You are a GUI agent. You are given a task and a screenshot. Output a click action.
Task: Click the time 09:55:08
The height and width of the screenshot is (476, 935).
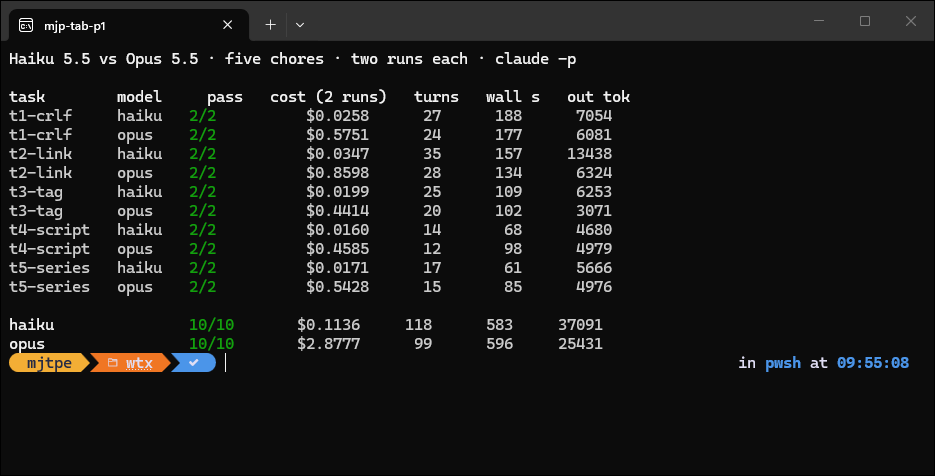[873, 363]
